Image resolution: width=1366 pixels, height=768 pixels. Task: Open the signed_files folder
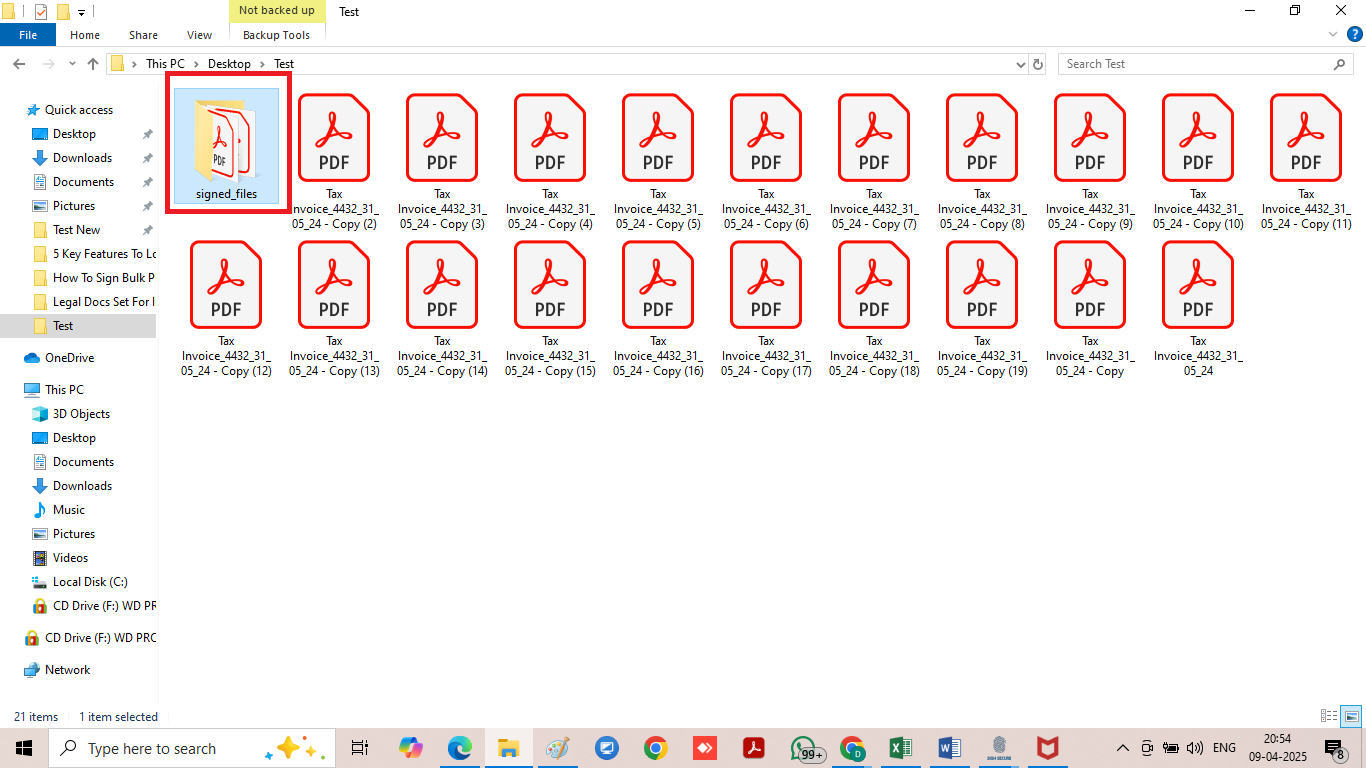(226, 145)
